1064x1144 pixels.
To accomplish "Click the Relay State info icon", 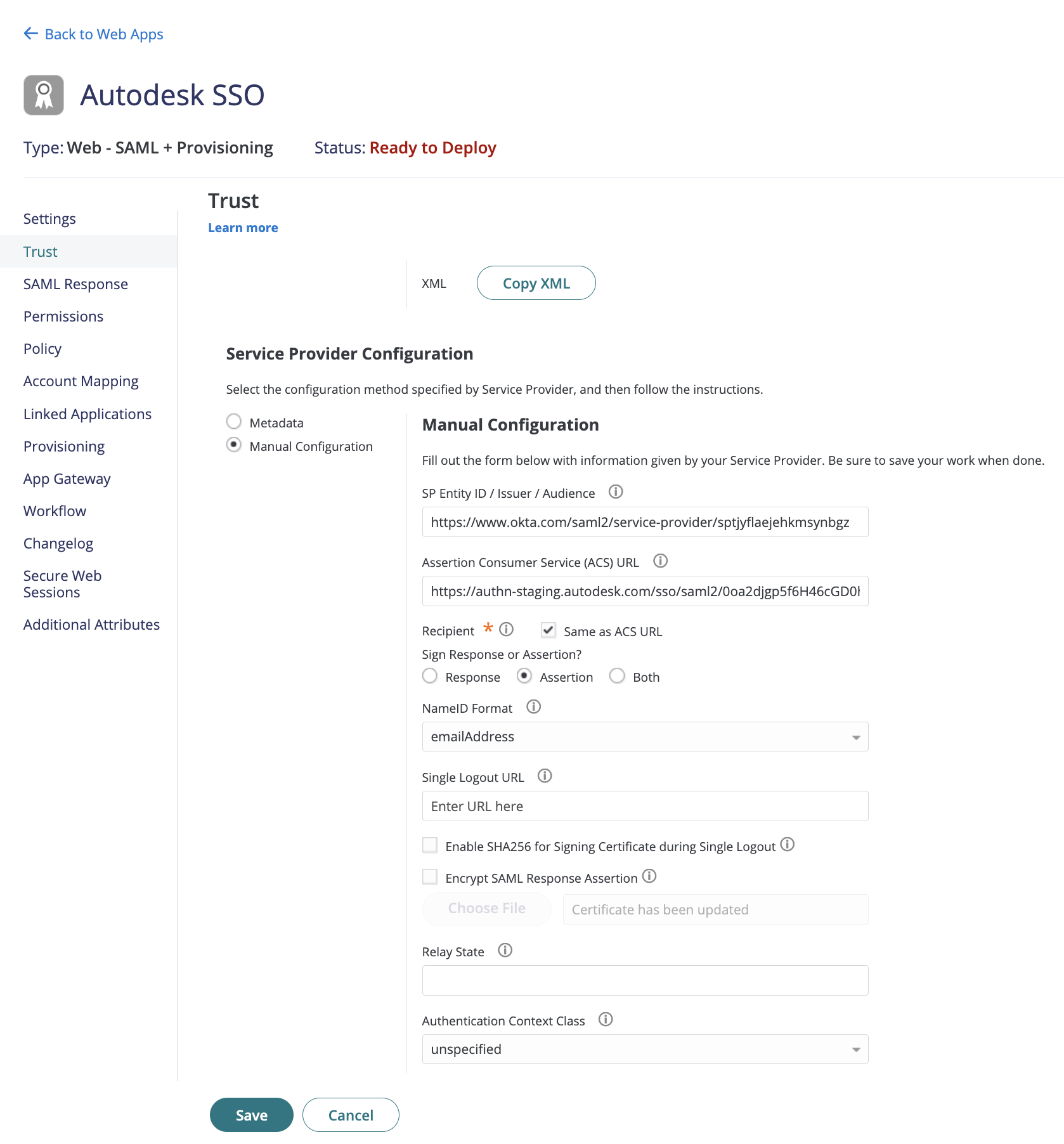I will (x=505, y=950).
